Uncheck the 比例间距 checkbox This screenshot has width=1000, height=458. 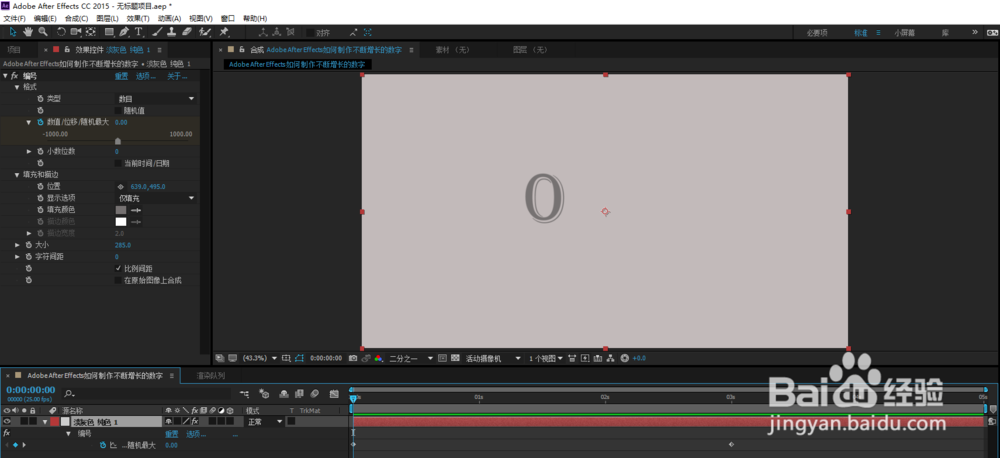[x=118, y=269]
